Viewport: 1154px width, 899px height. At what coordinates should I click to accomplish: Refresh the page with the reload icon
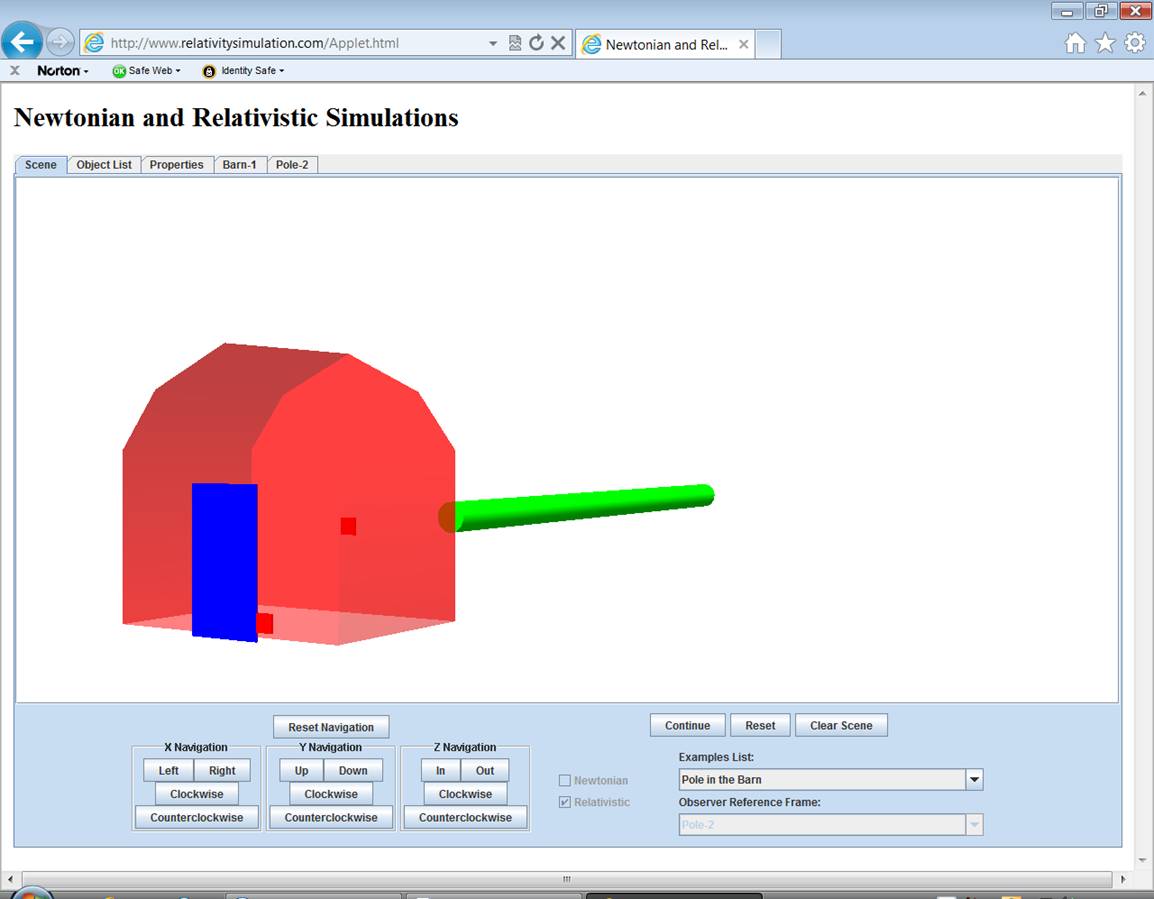coord(536,43)
